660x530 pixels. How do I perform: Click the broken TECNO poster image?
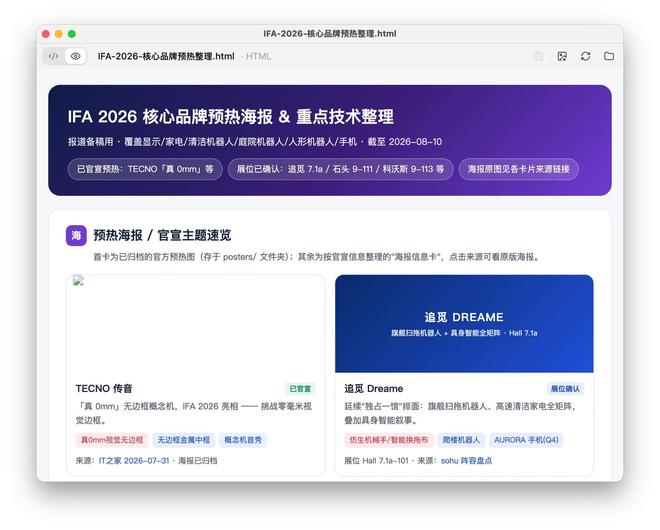(78, 280)
